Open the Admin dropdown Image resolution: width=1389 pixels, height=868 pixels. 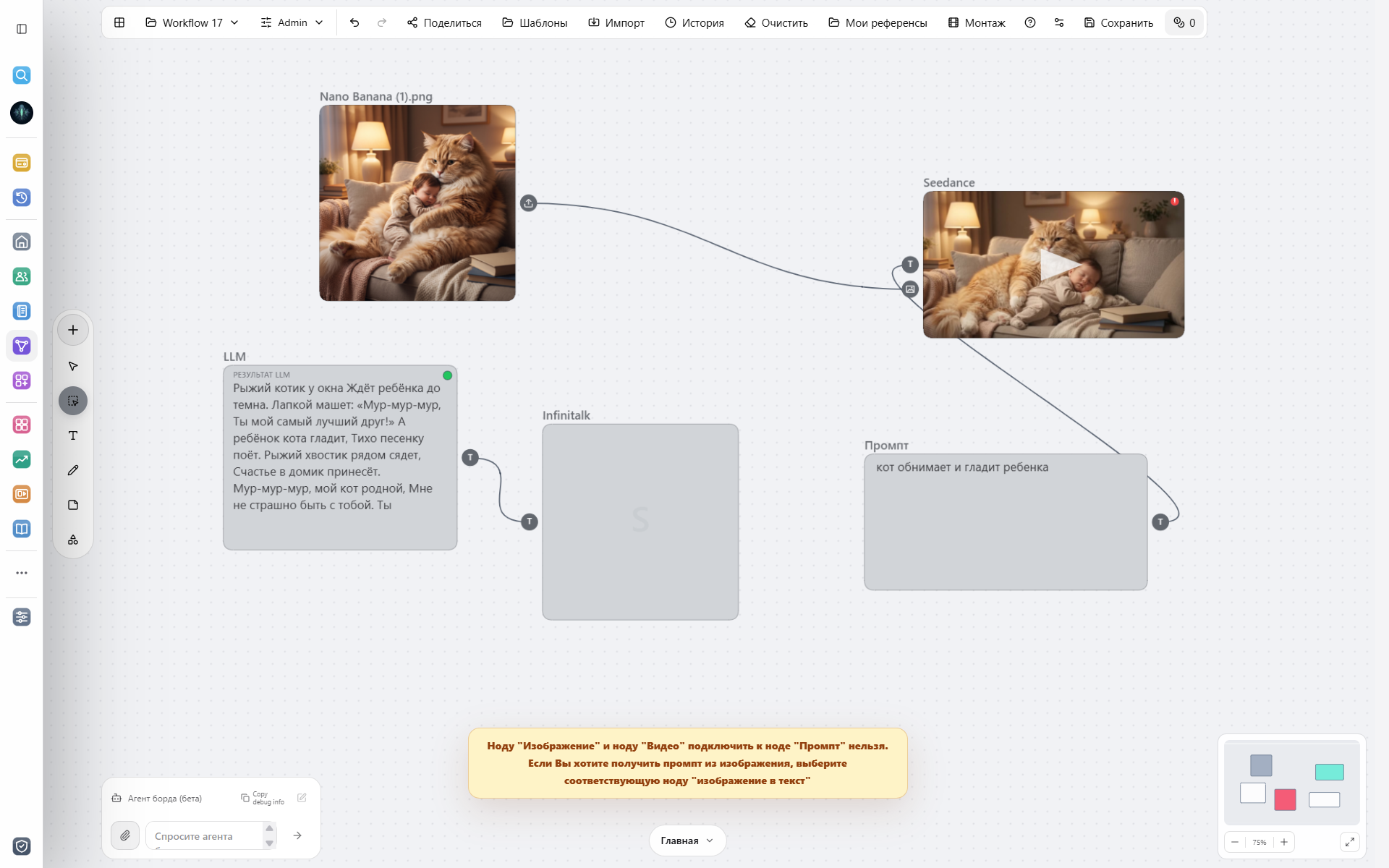(292, 22)
